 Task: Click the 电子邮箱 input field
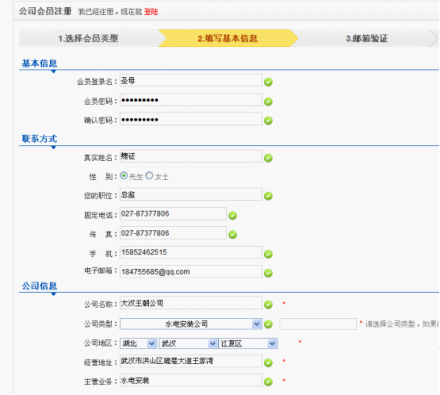pyautogui.click(x=191, y=272)
